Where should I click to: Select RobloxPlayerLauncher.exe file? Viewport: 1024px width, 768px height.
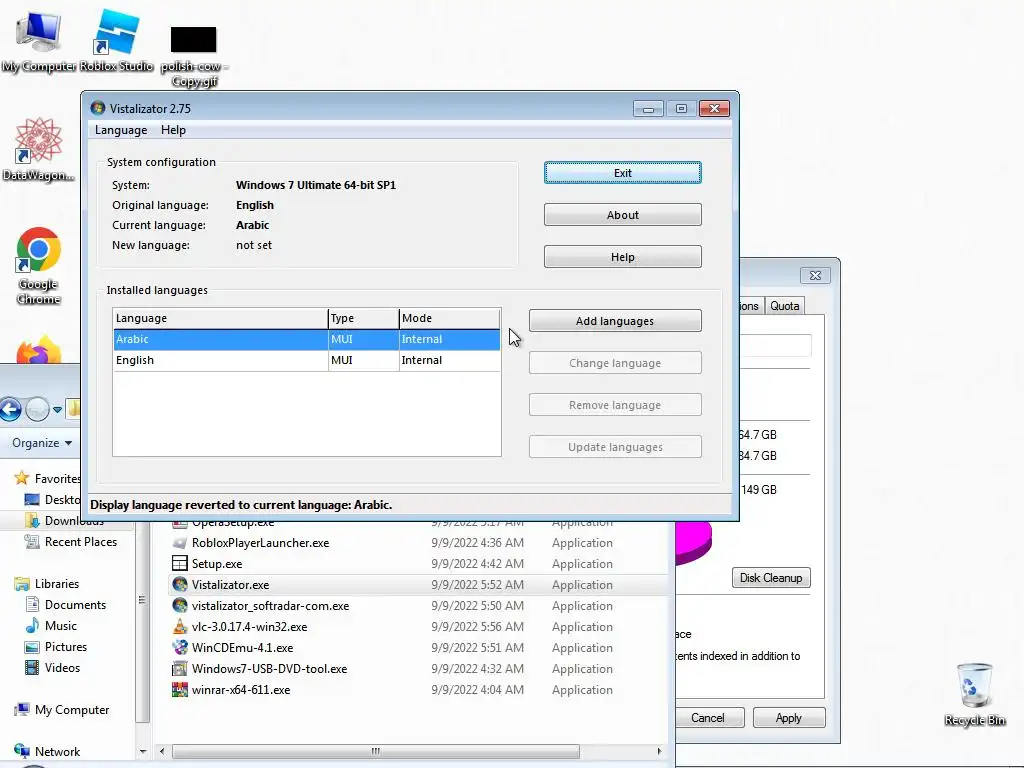click(418, 543)
